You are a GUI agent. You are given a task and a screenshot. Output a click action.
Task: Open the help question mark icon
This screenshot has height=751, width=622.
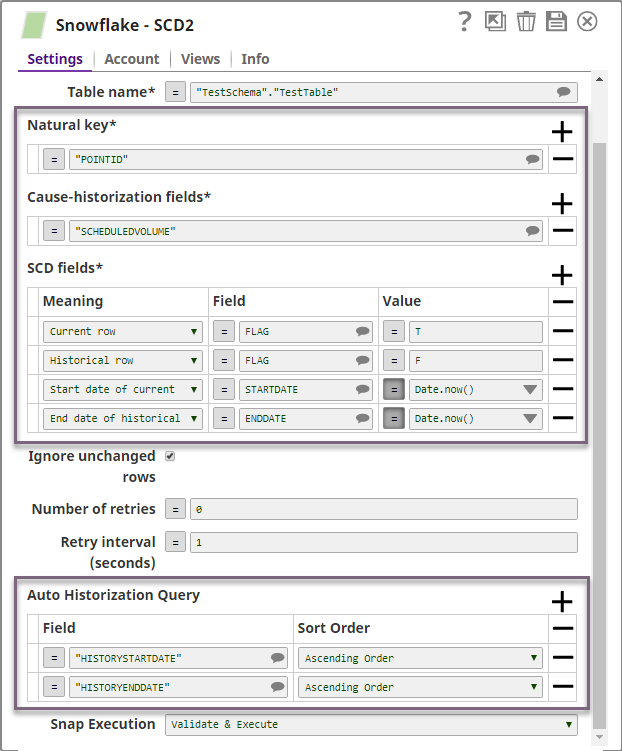click(x=464, y=22)
